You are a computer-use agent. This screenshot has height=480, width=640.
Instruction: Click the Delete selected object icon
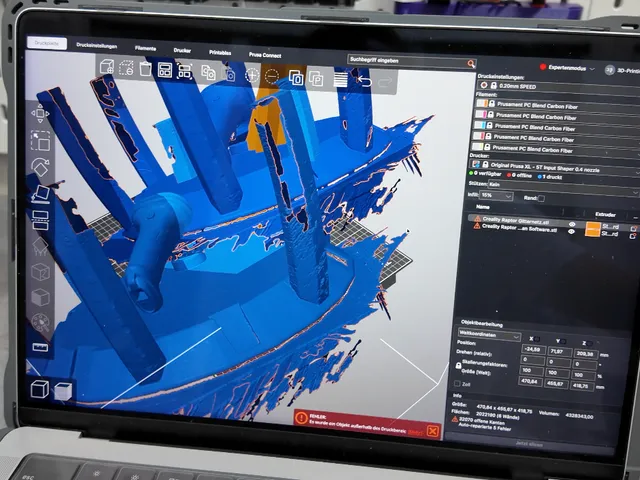126,68
